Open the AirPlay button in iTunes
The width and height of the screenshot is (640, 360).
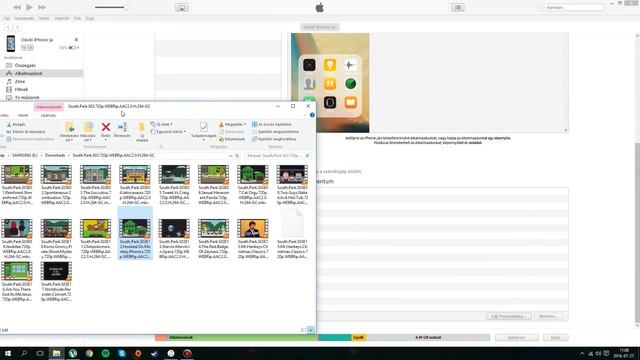[182, 7]
